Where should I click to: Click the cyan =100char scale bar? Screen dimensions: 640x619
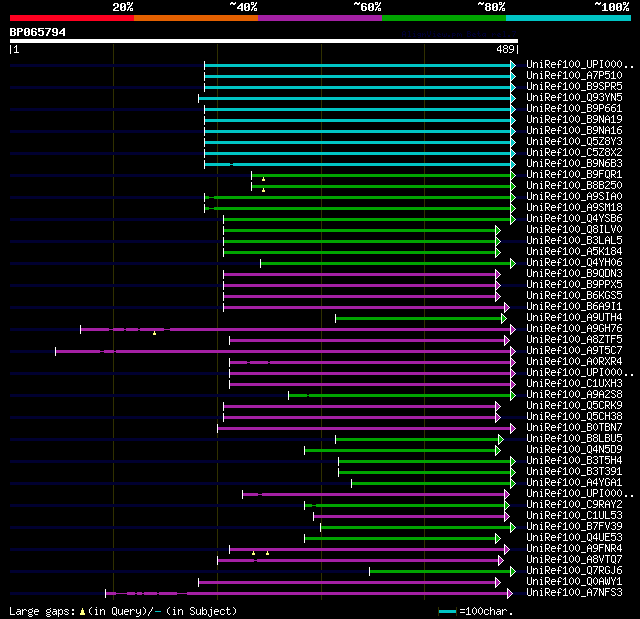click(x=447, y=612)
